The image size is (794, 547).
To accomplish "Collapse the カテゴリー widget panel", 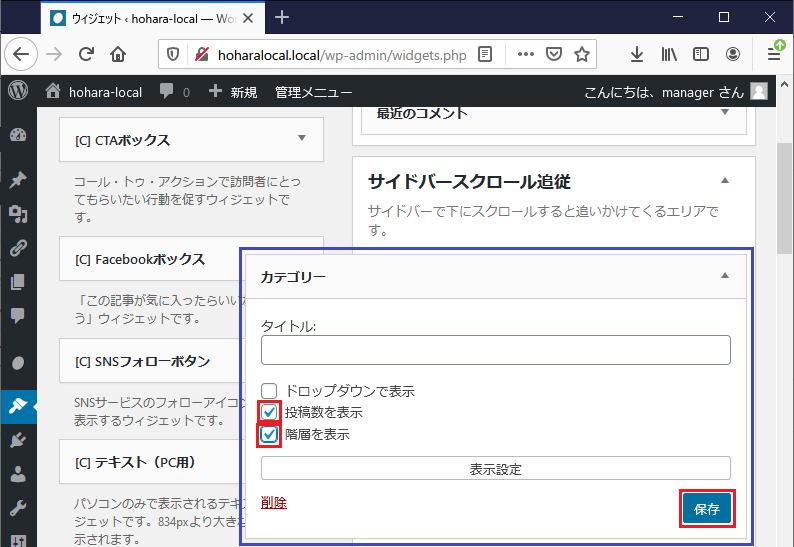I will tap(725, 275).
